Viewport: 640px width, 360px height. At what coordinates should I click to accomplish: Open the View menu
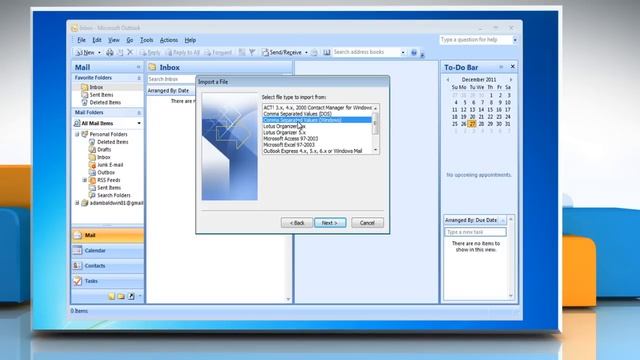[x=113, y=40]
